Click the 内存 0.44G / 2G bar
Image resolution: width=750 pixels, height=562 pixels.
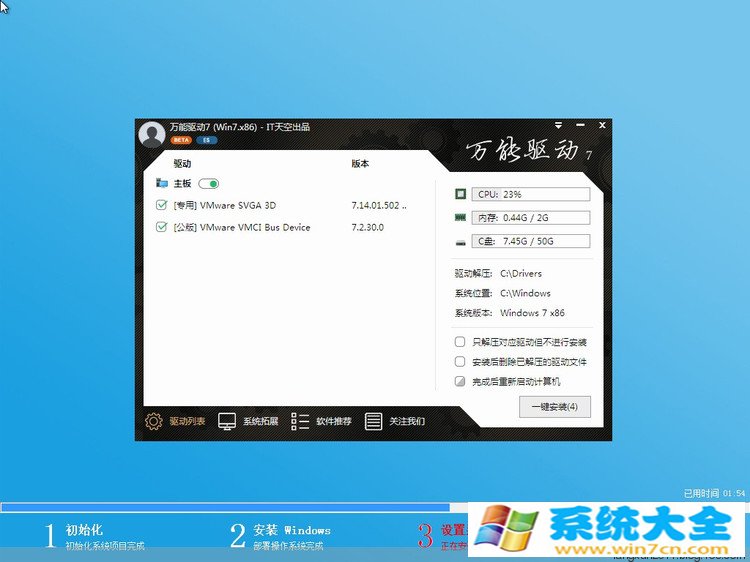[530, 218]
